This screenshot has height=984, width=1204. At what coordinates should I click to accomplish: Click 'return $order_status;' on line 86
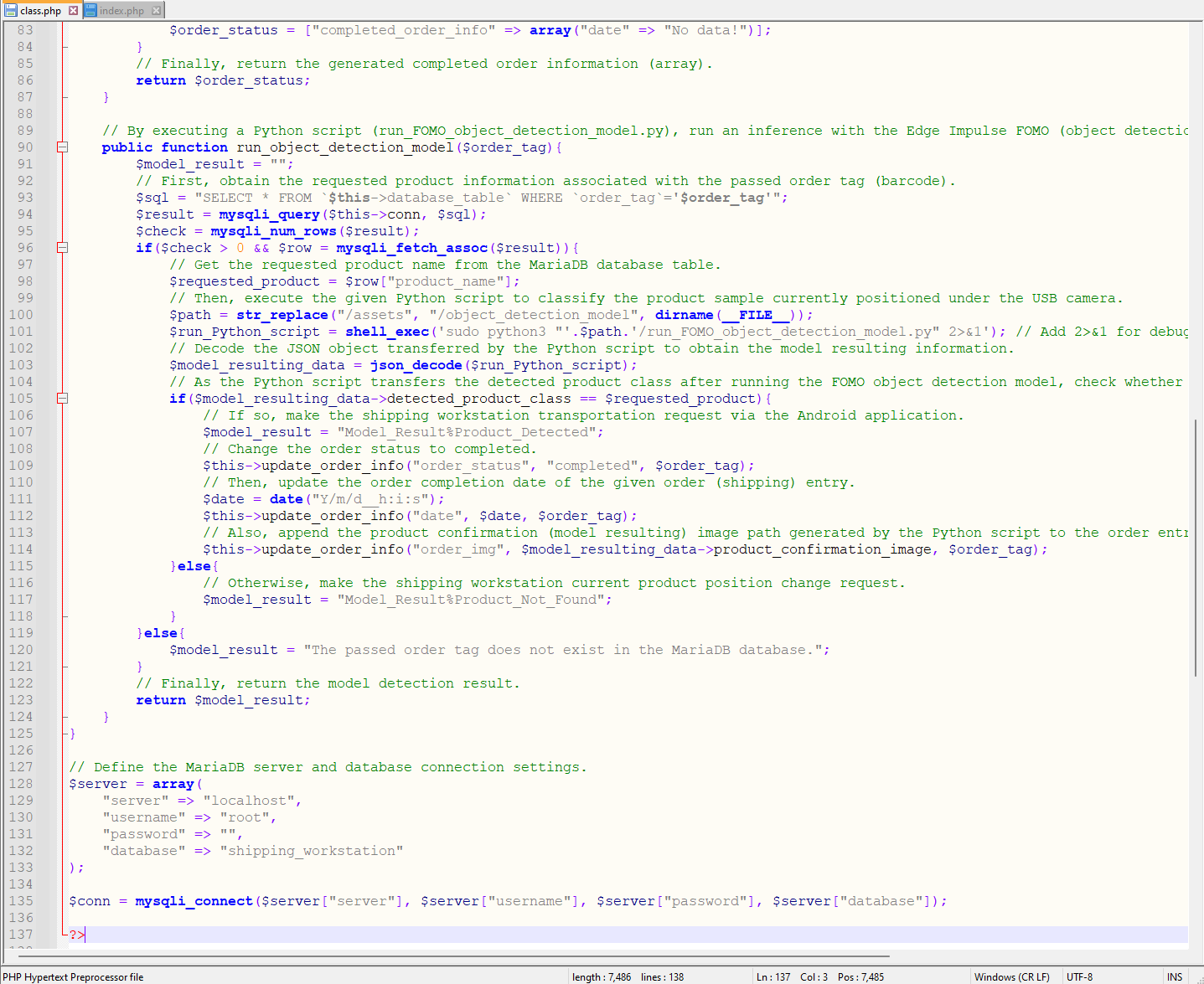click(x=223, y=80)
